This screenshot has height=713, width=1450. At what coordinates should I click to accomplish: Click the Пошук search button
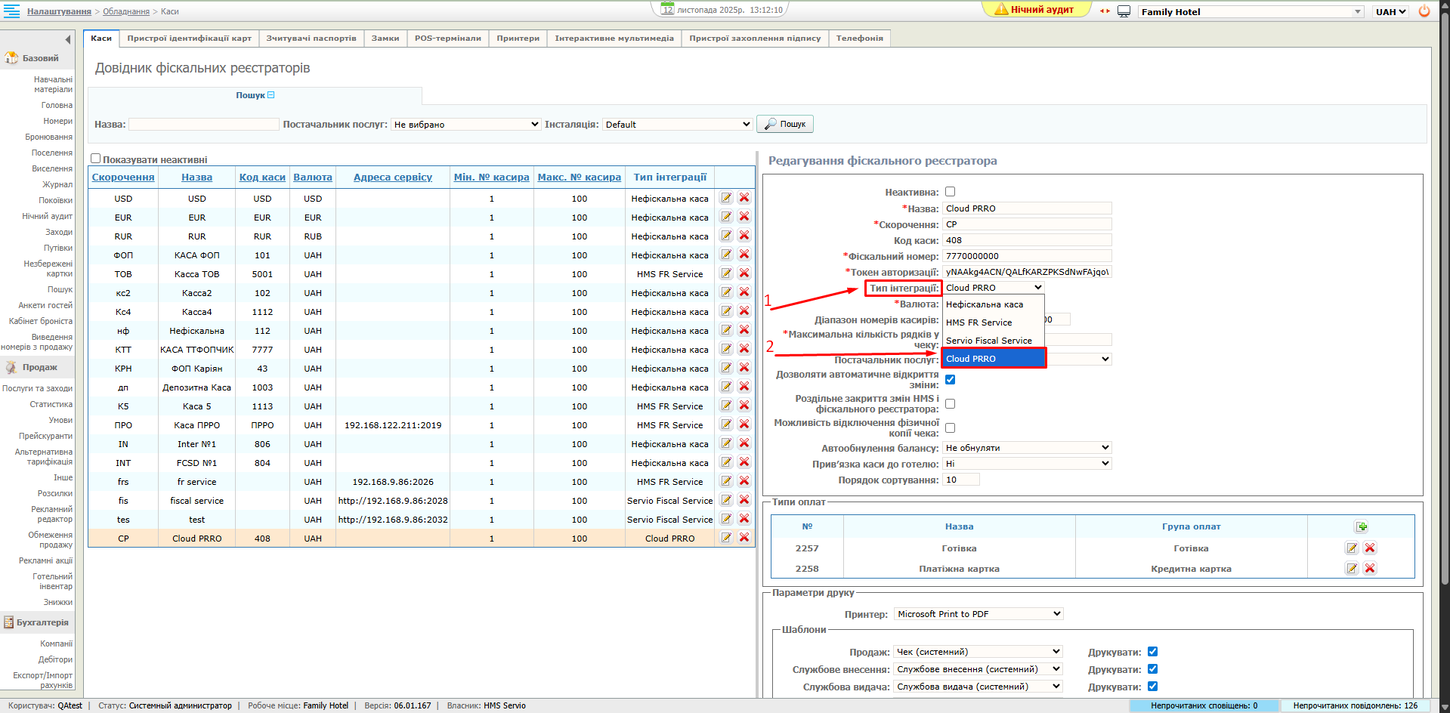pos(785,124)
